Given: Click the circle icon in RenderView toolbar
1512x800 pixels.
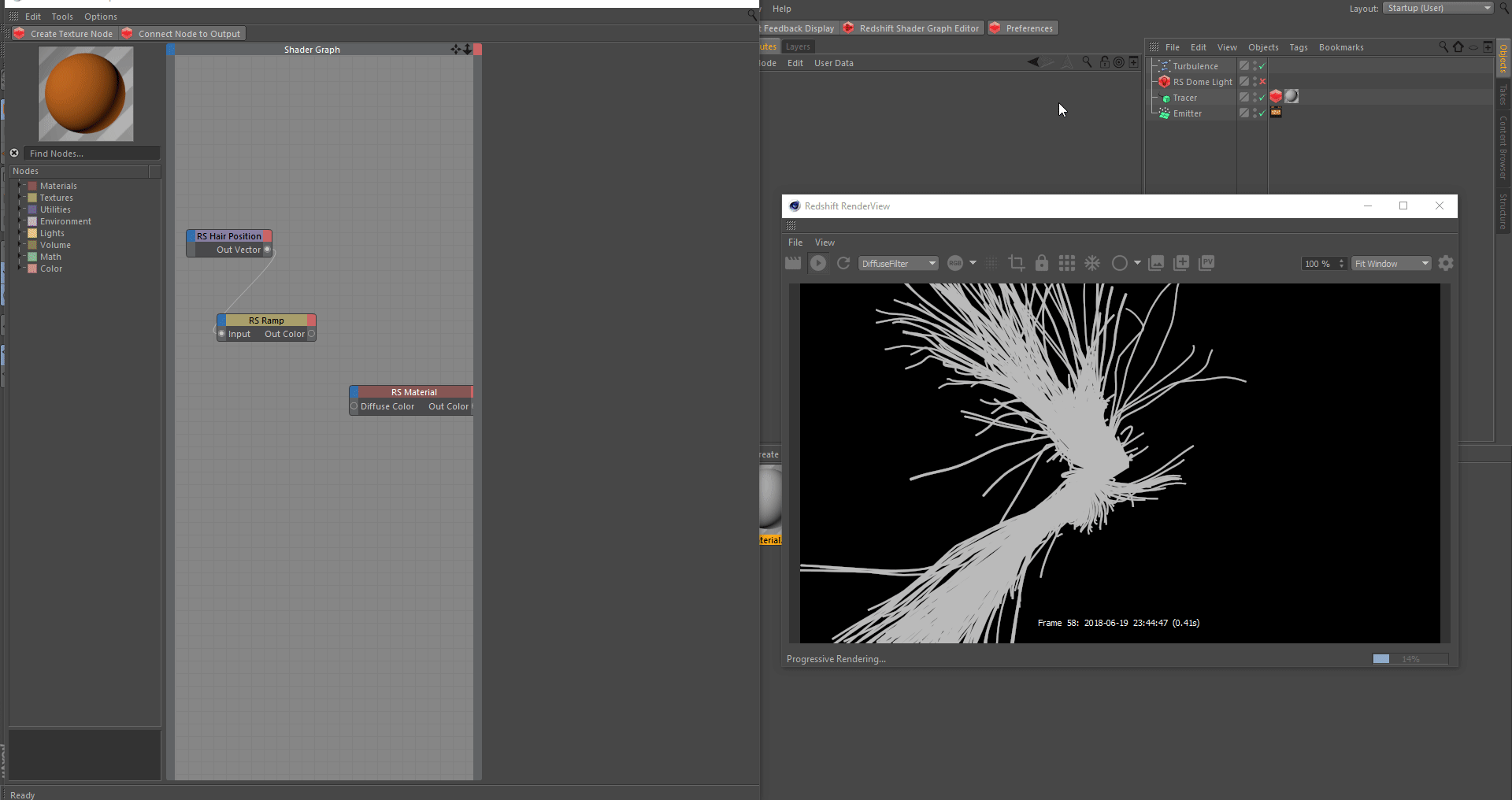Looking at the screenshot, I should tap(1119, 263).
